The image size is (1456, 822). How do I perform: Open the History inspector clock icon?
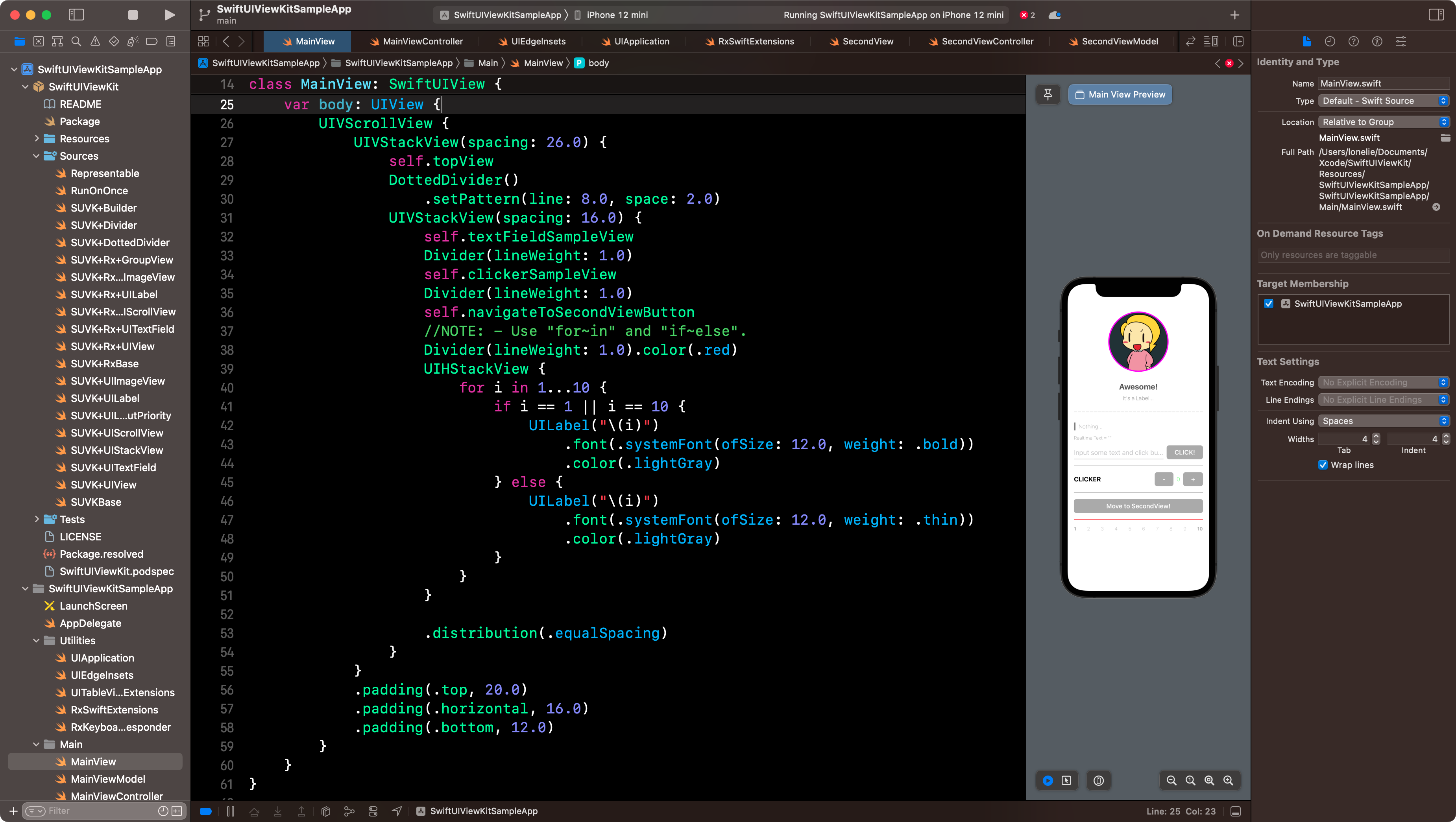1329,41
